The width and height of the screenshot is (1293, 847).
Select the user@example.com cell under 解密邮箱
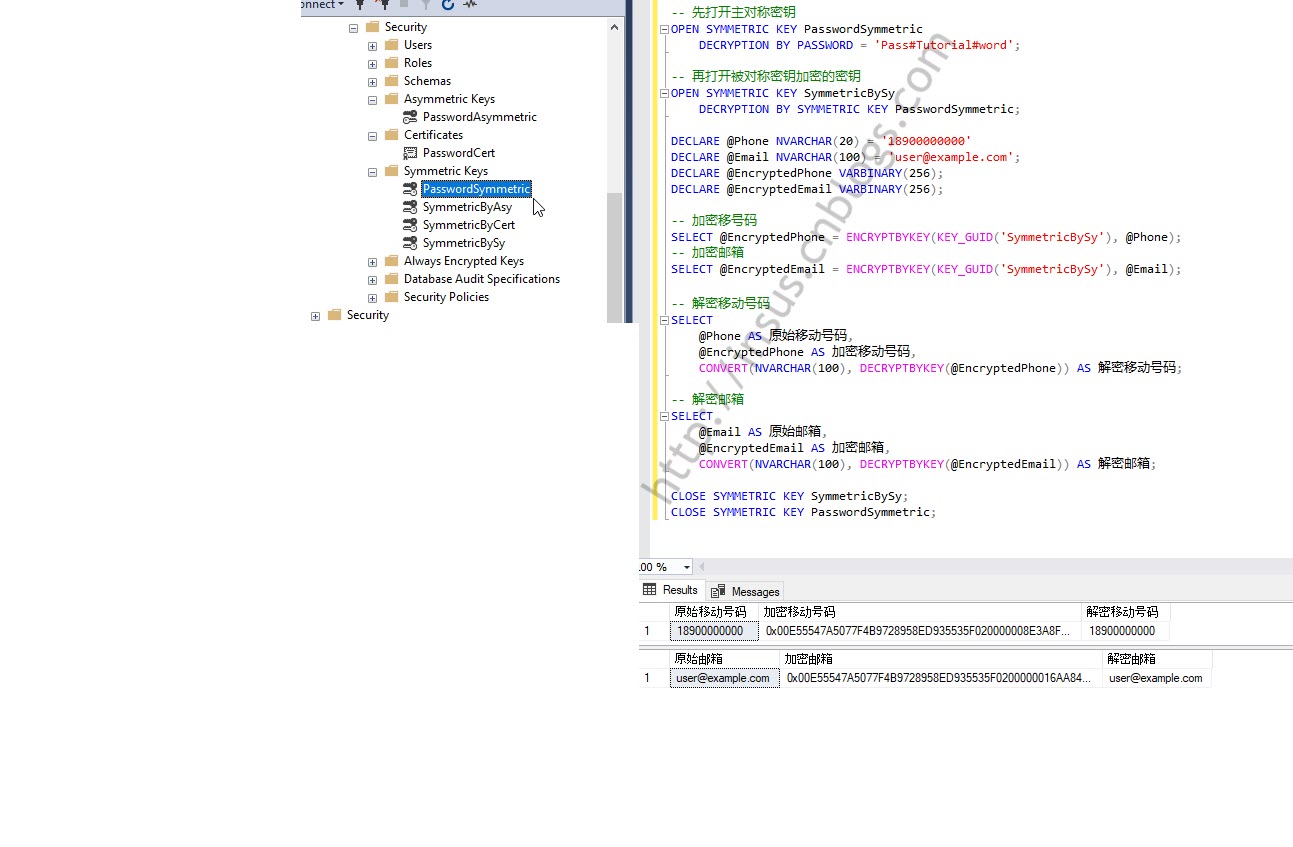(1157, 678)
